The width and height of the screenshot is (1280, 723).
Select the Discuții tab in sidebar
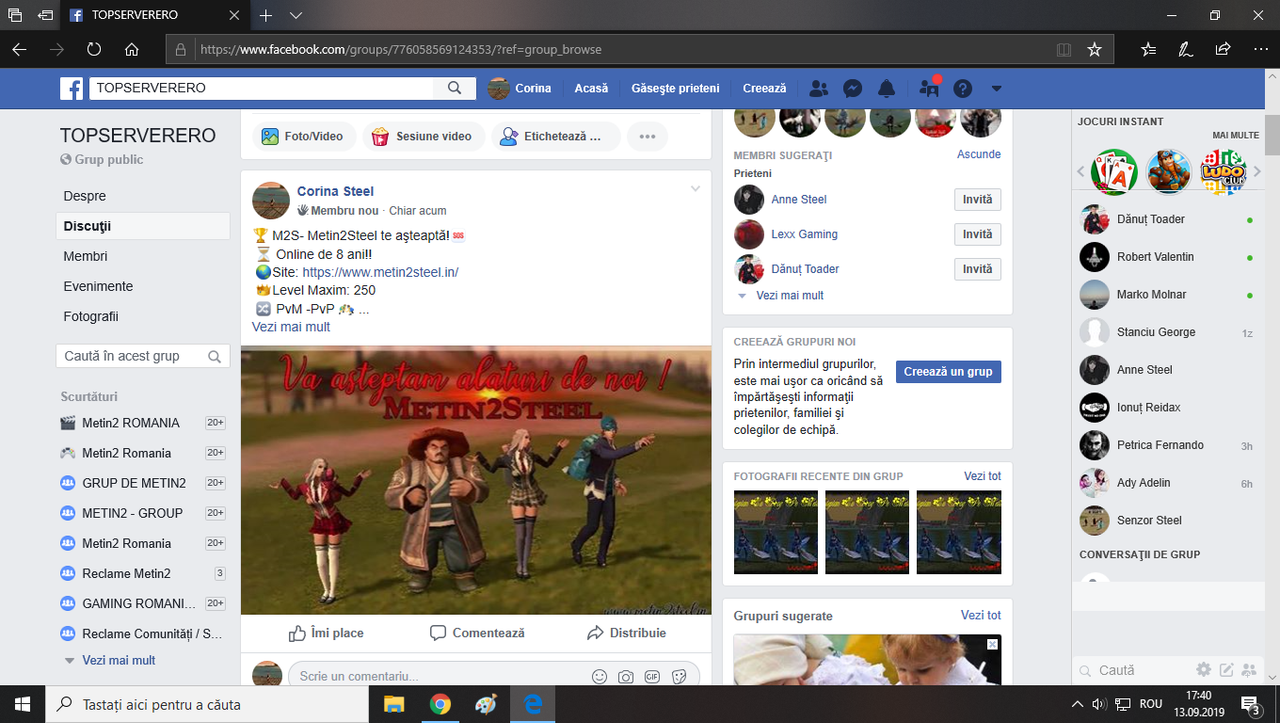pos(143,226)
